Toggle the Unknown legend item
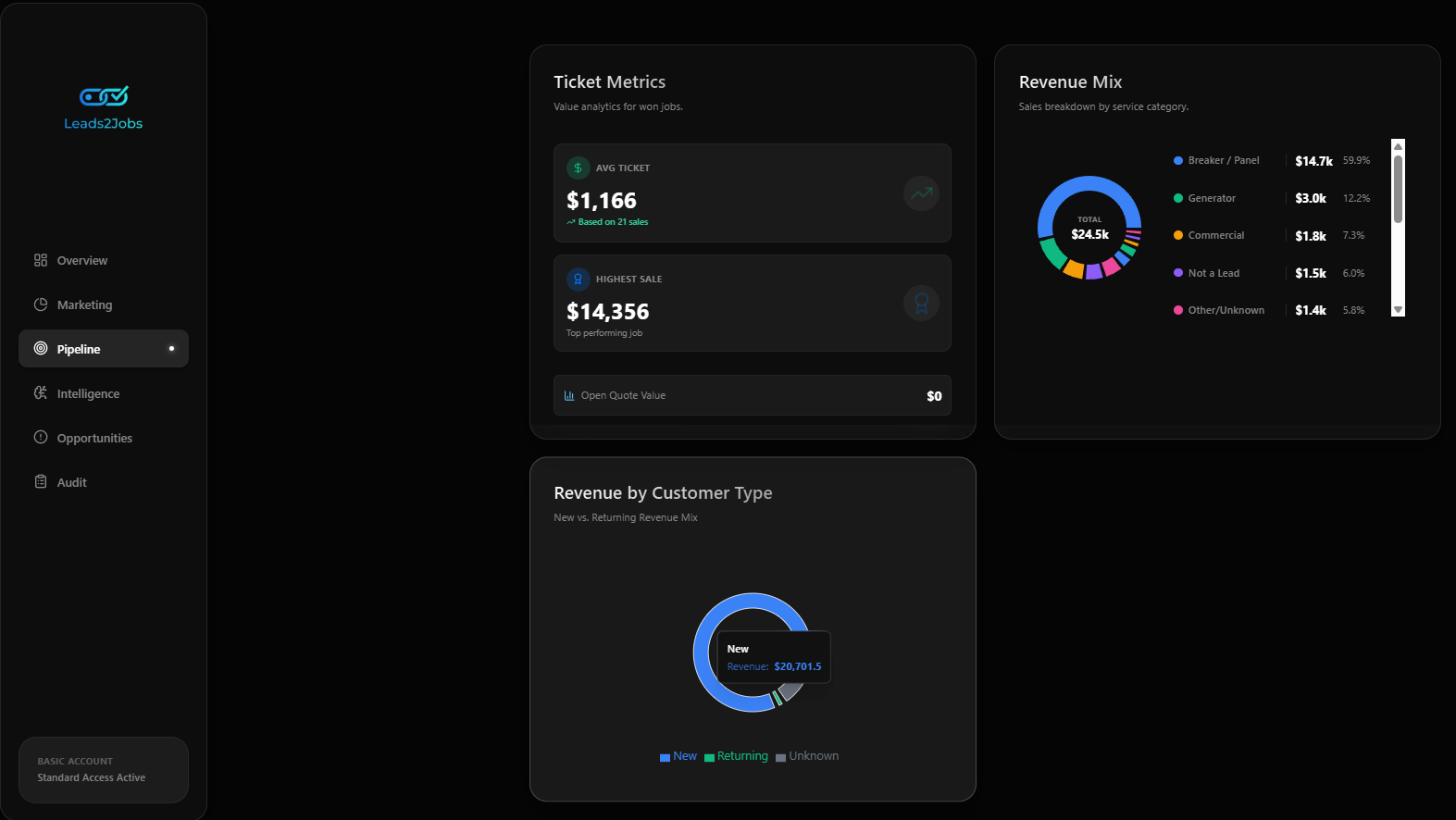Image resolution: width=1456 pixels, height=820 pixels. pyautogui.click(x=807, y=756)
